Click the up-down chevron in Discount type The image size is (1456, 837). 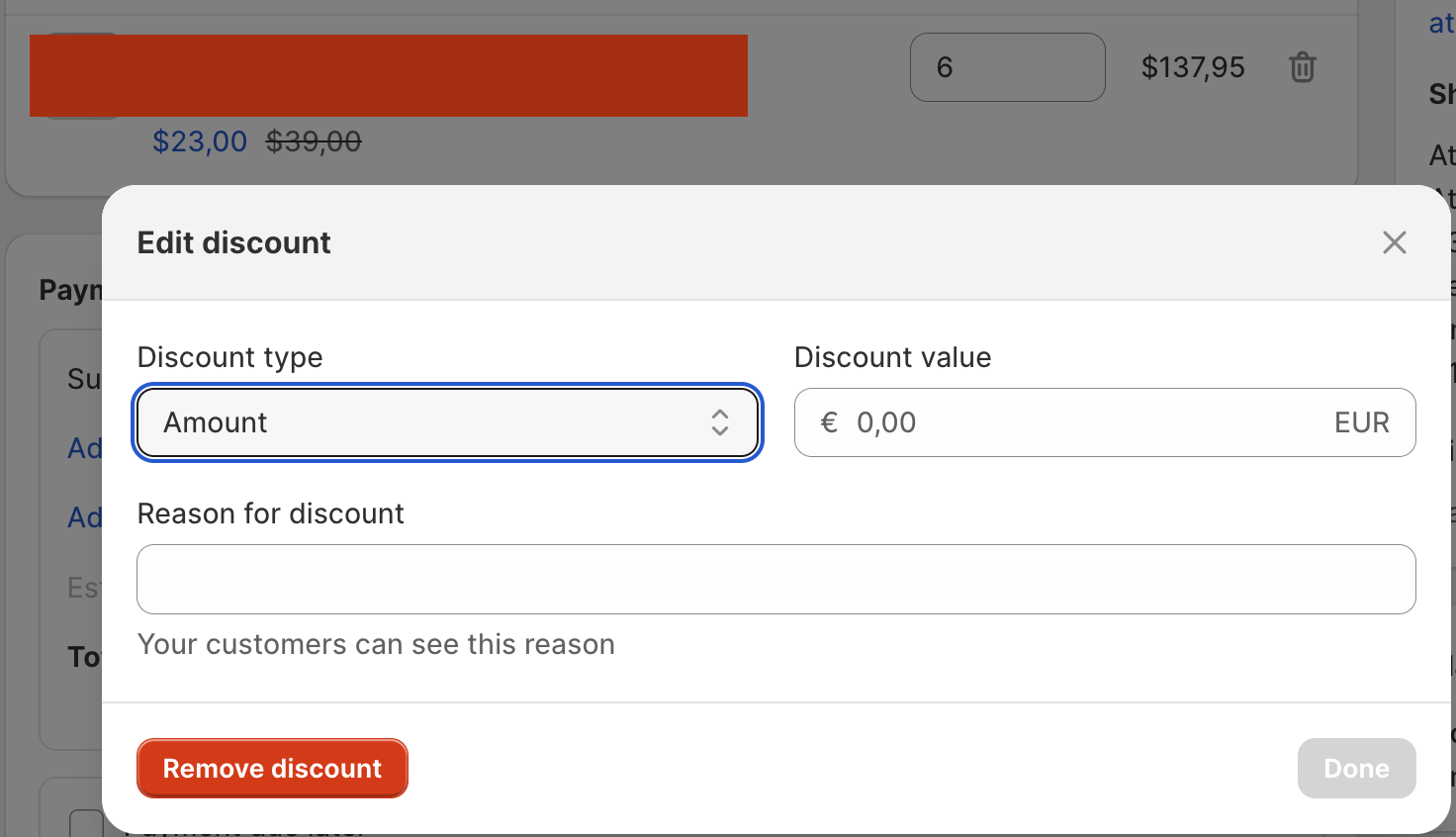pyautogui.click(x=720, y=422)
